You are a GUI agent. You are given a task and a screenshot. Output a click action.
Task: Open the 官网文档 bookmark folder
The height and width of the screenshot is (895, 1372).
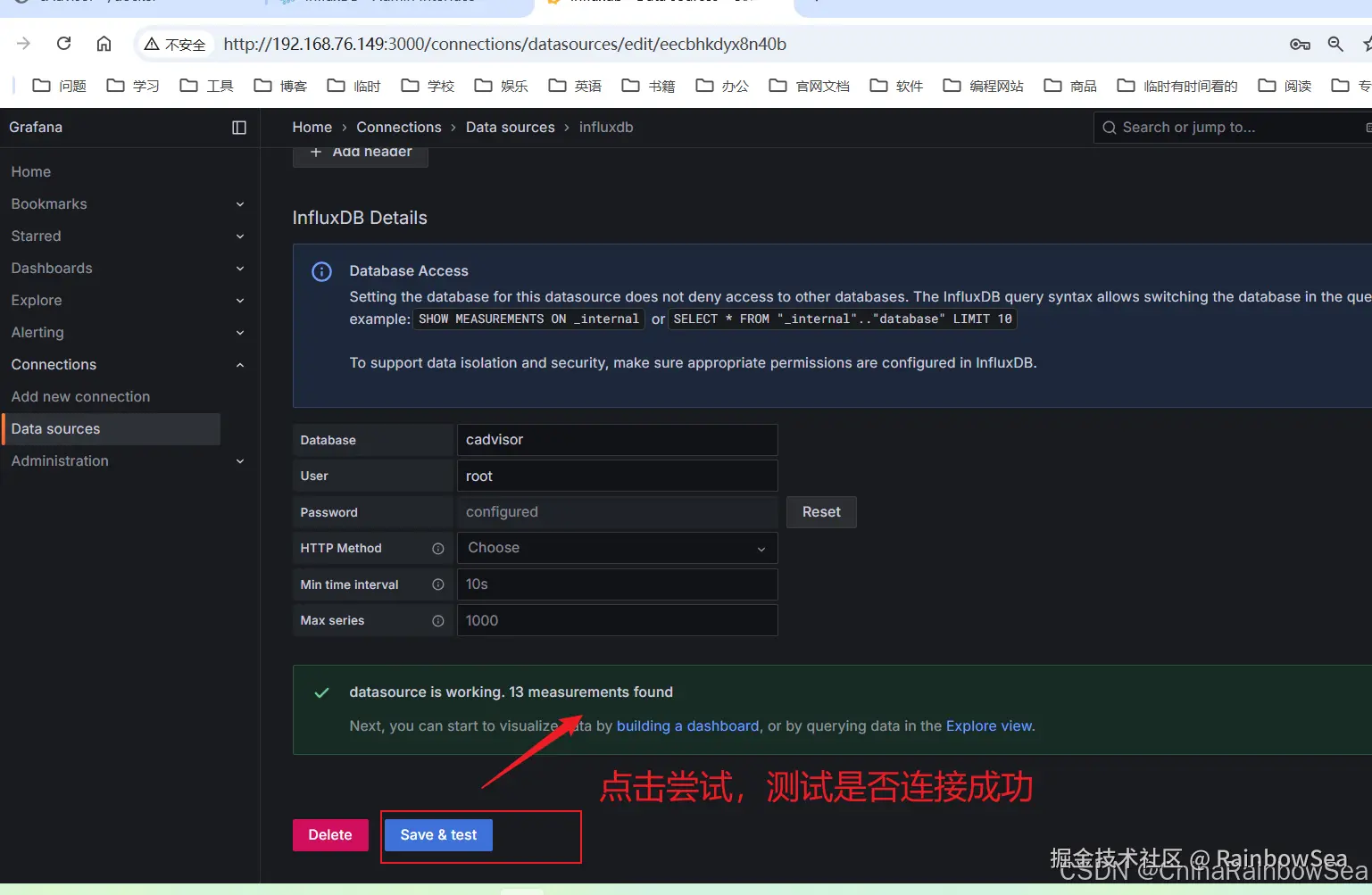[x=810, y=86]
